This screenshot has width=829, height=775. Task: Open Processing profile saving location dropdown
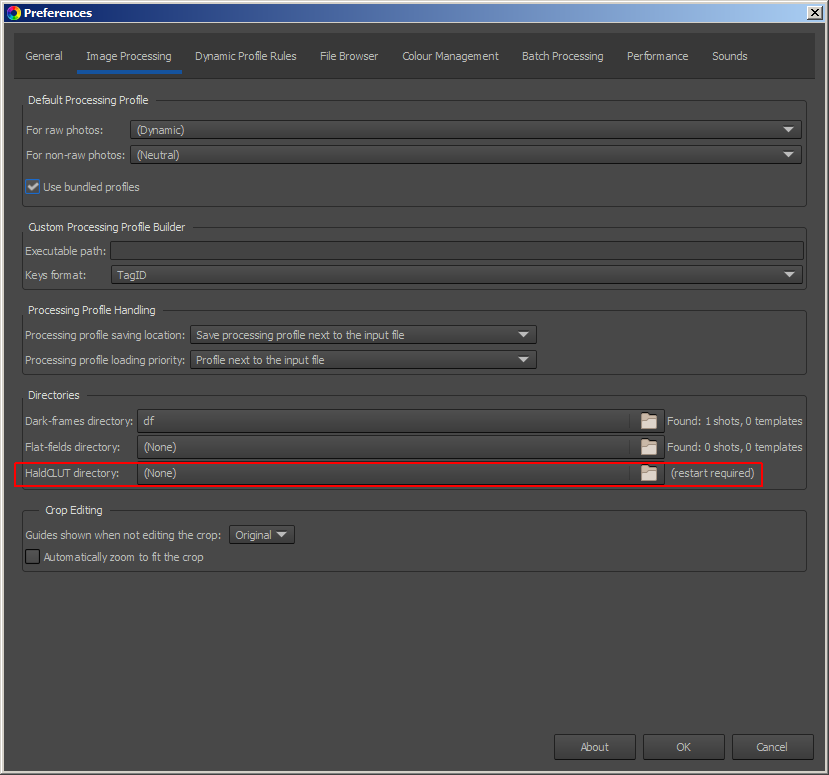click(363, 335)
